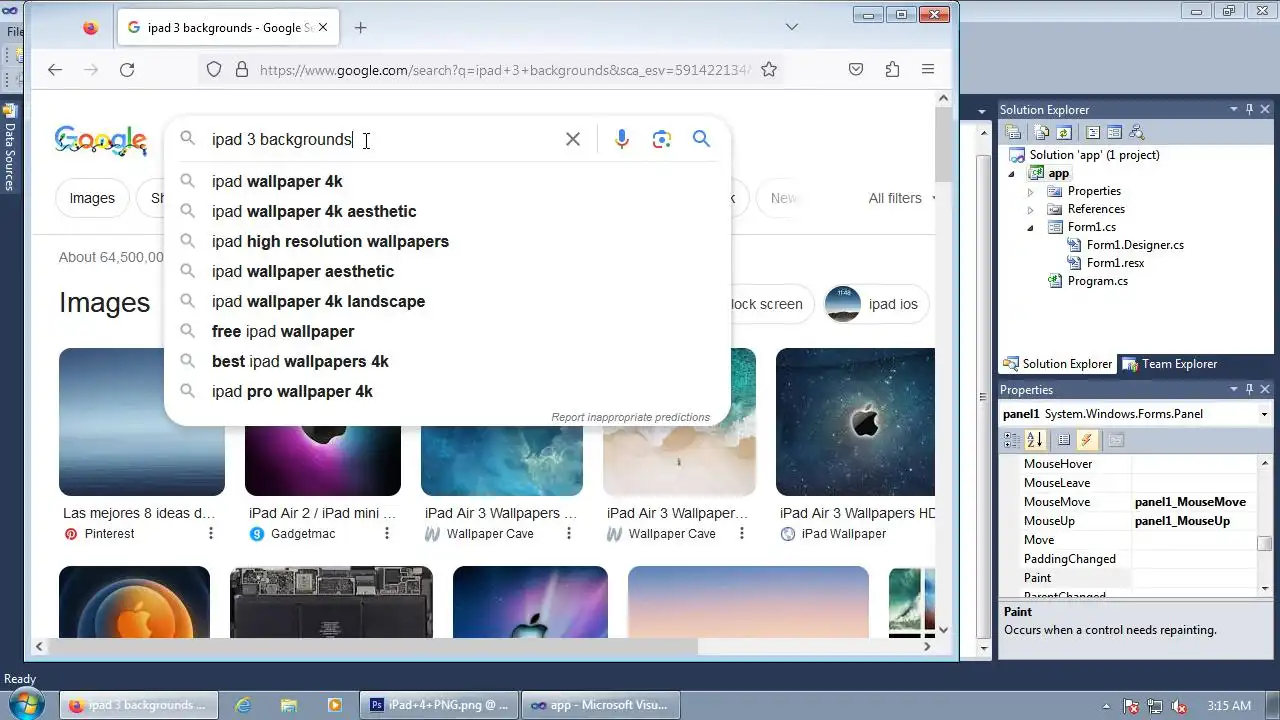1280x720 pixels.
Task: Click View Code icon in Solution Explorer
Action: point(1093,132)
